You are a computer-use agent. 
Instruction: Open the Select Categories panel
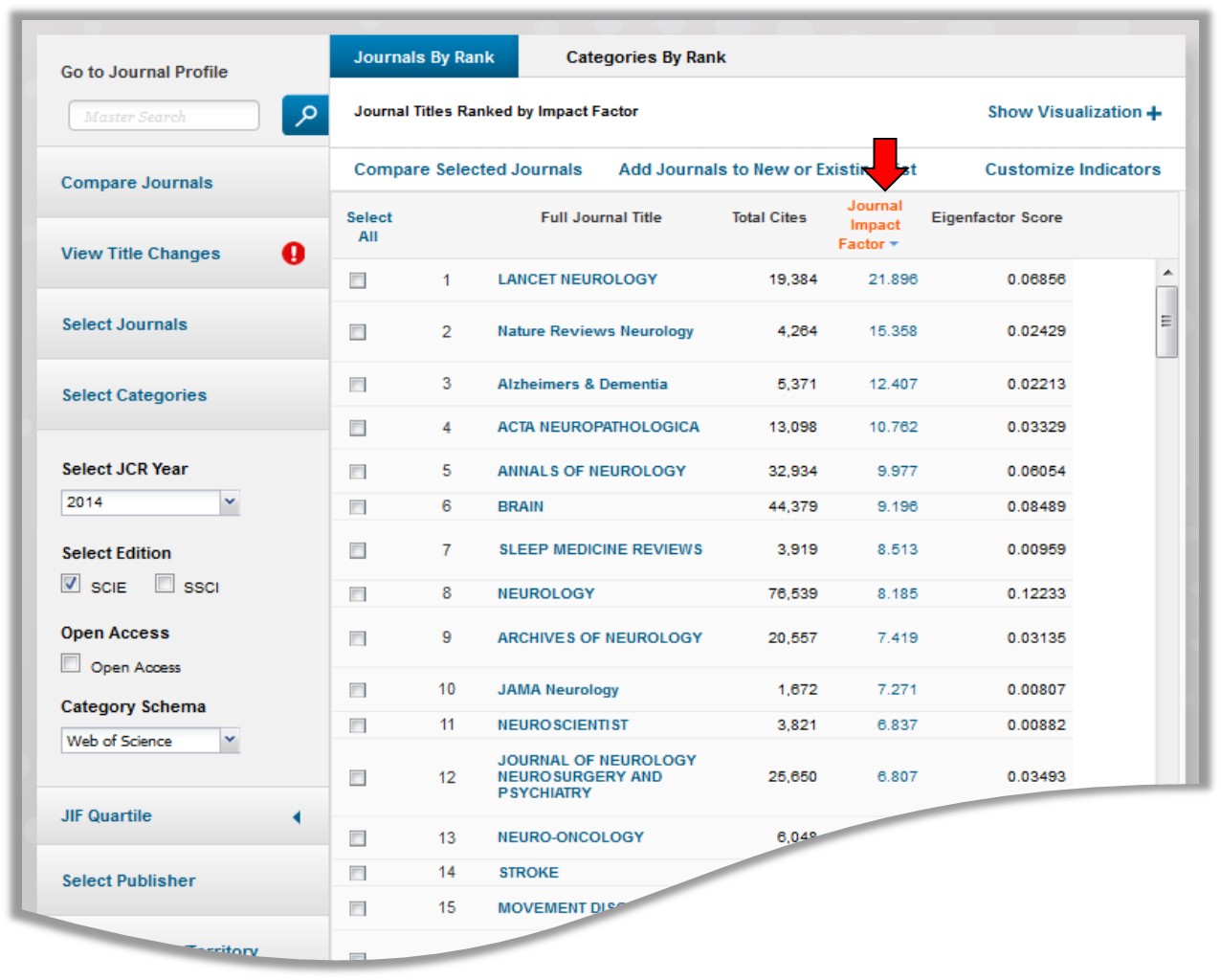point(132,394)
